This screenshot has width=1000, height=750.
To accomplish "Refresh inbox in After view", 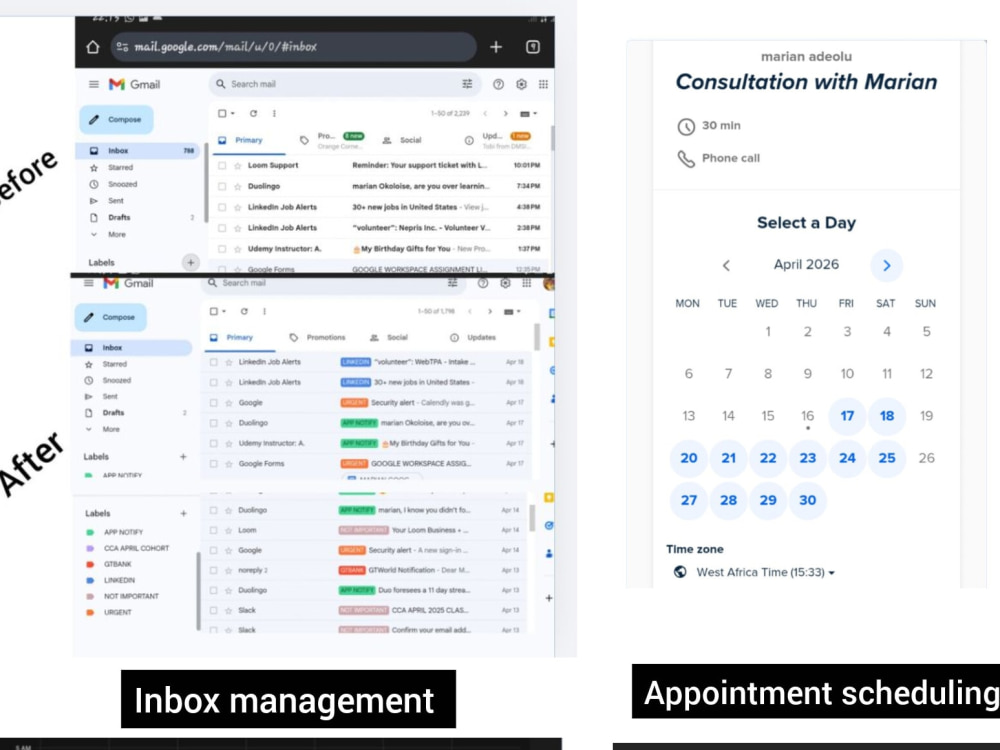I will pyautogui.click(x=244, y=312).
